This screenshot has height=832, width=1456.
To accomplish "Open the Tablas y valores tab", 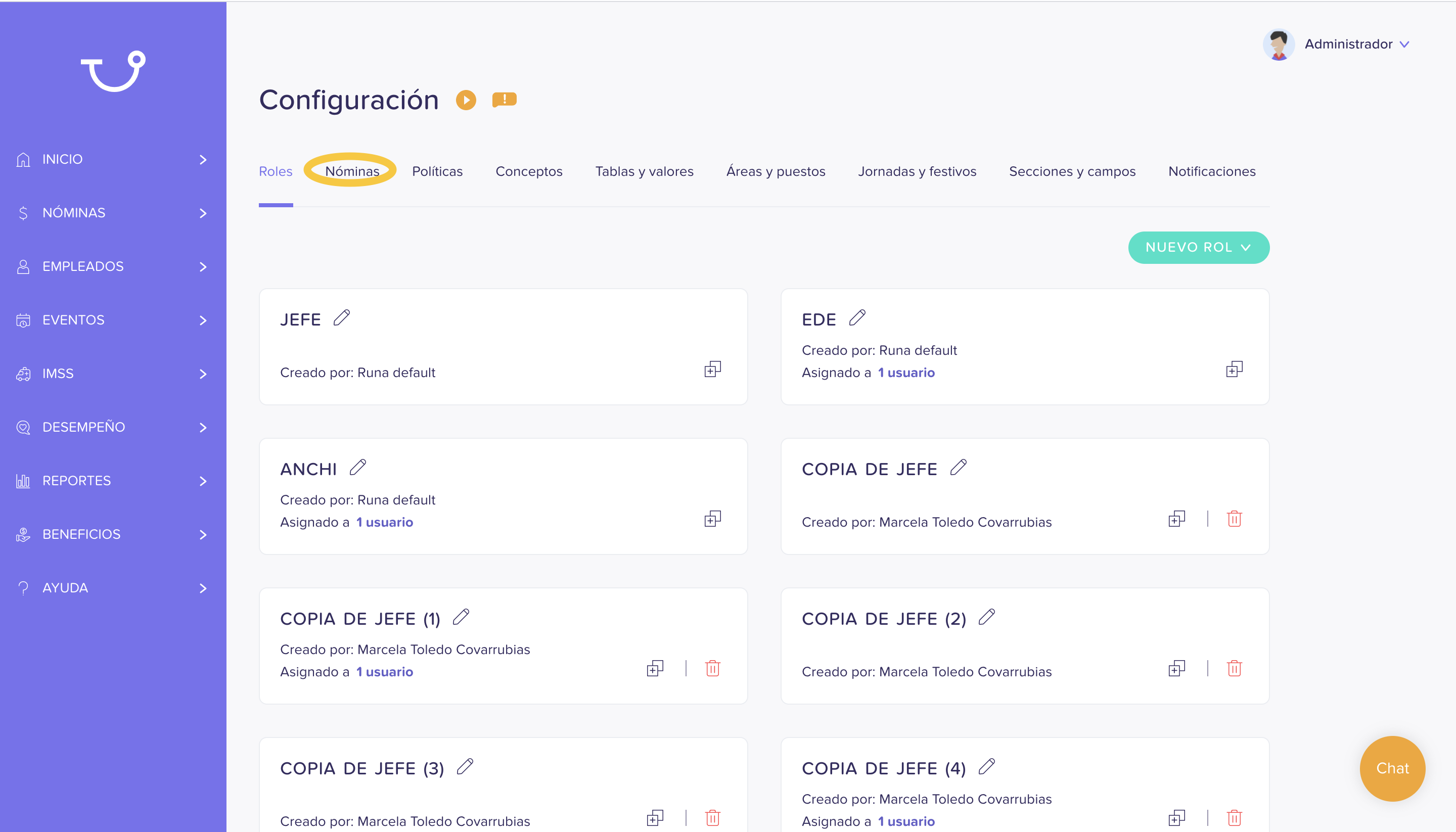I will (644, 171).
